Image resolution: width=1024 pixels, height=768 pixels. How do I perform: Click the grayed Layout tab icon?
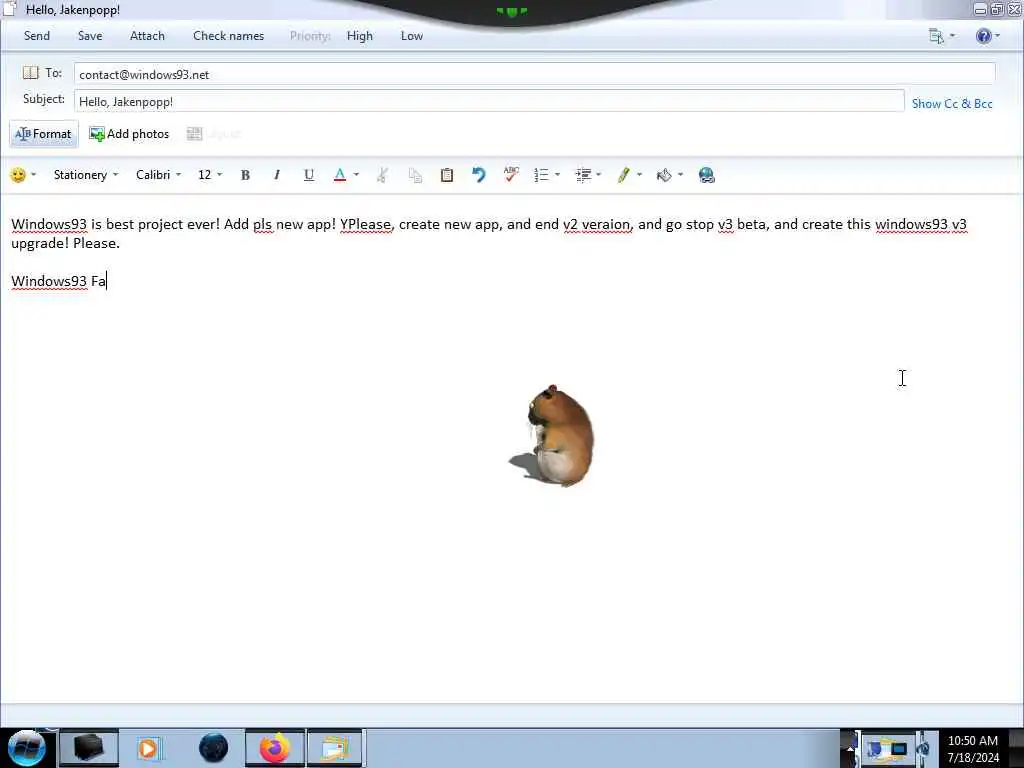[195, 134]
